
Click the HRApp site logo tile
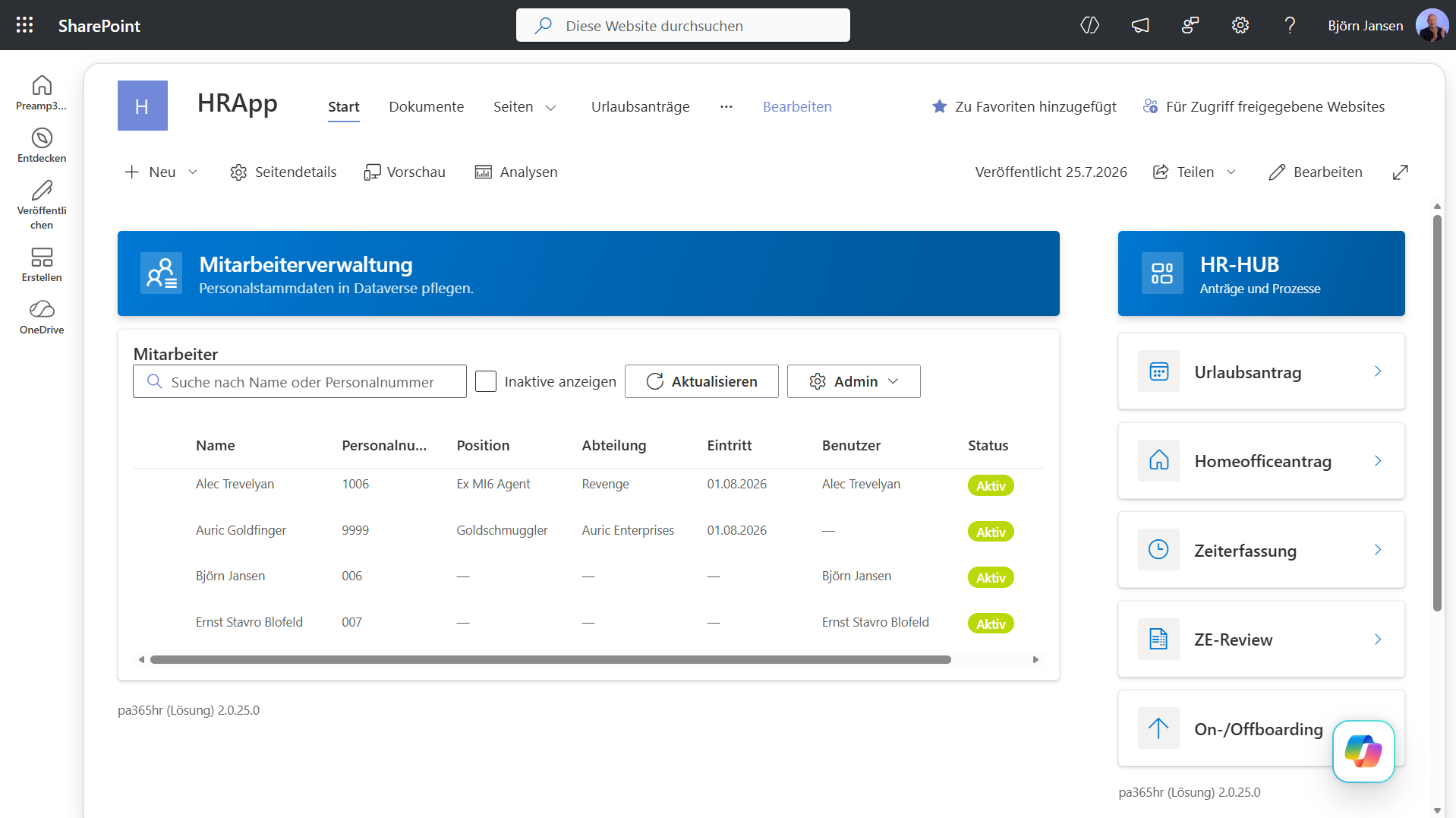[143, 106]
